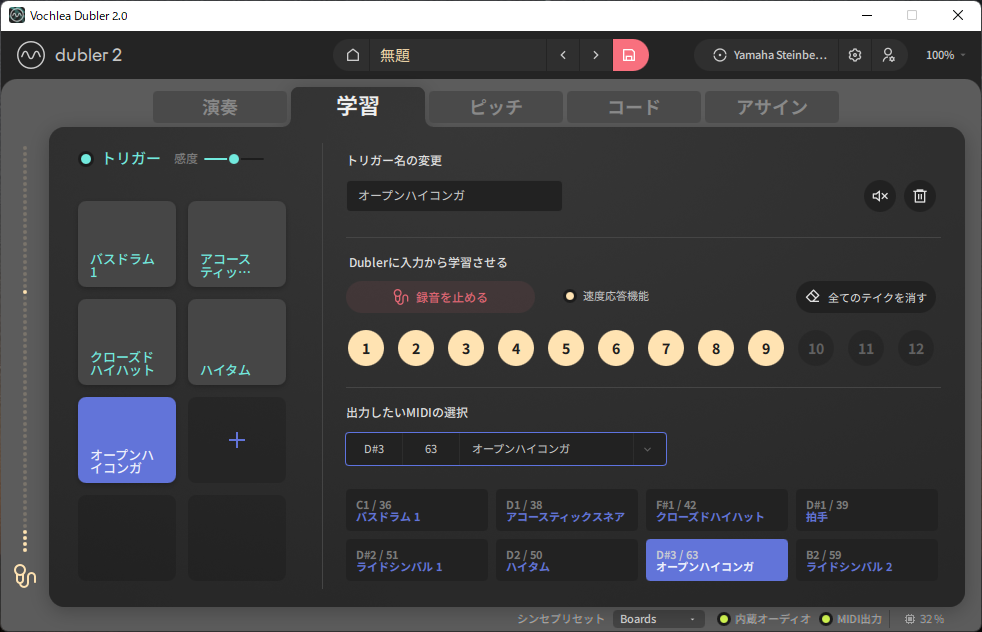Select the オープンハイコンガ trigger pad
This screenshot has width=982, height=632.
pos(127,440)
